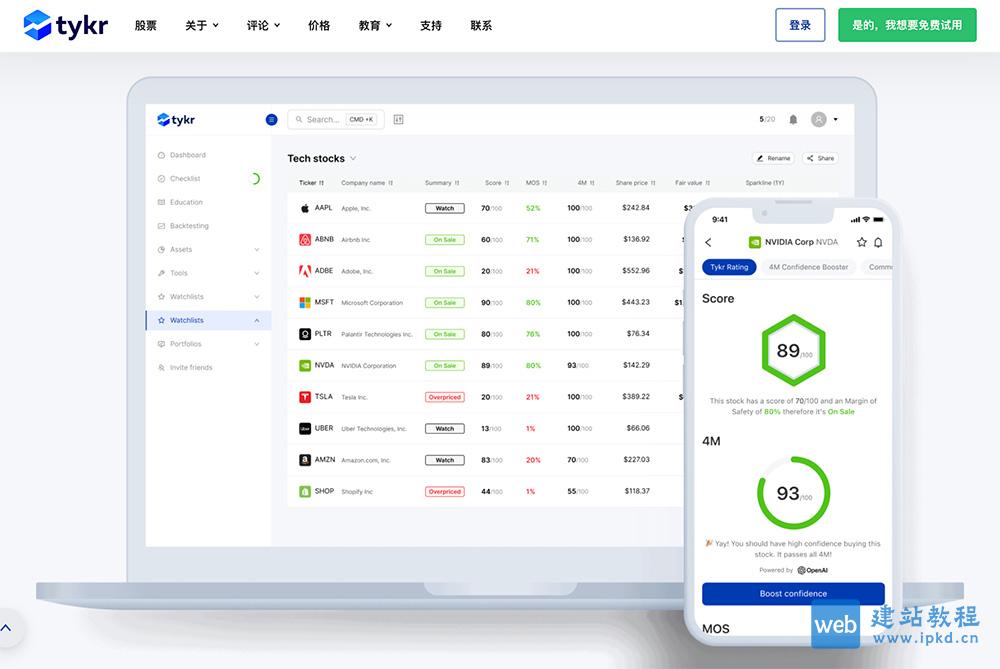This screenshot has height=669, width=1000.
Task: Open the Dashboard from the sidebar
Action: click(160, 155)
